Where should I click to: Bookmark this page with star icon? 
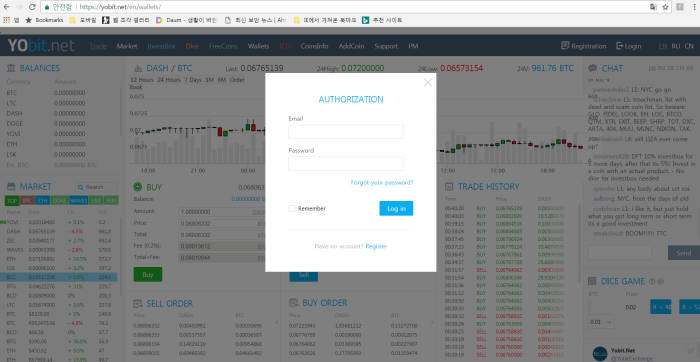tap(665, 7)
